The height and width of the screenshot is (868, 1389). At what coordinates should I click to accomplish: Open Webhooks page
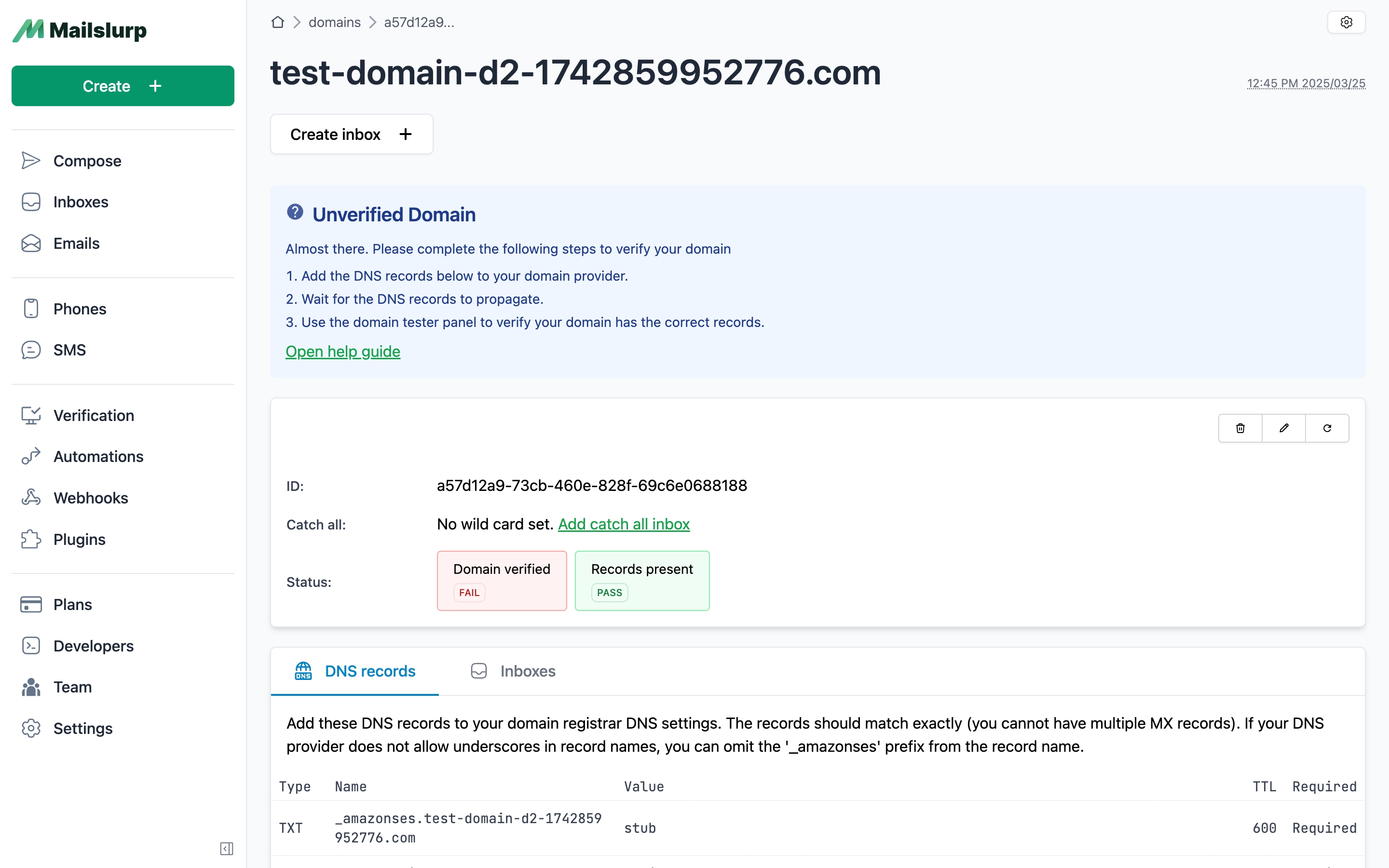91,498
